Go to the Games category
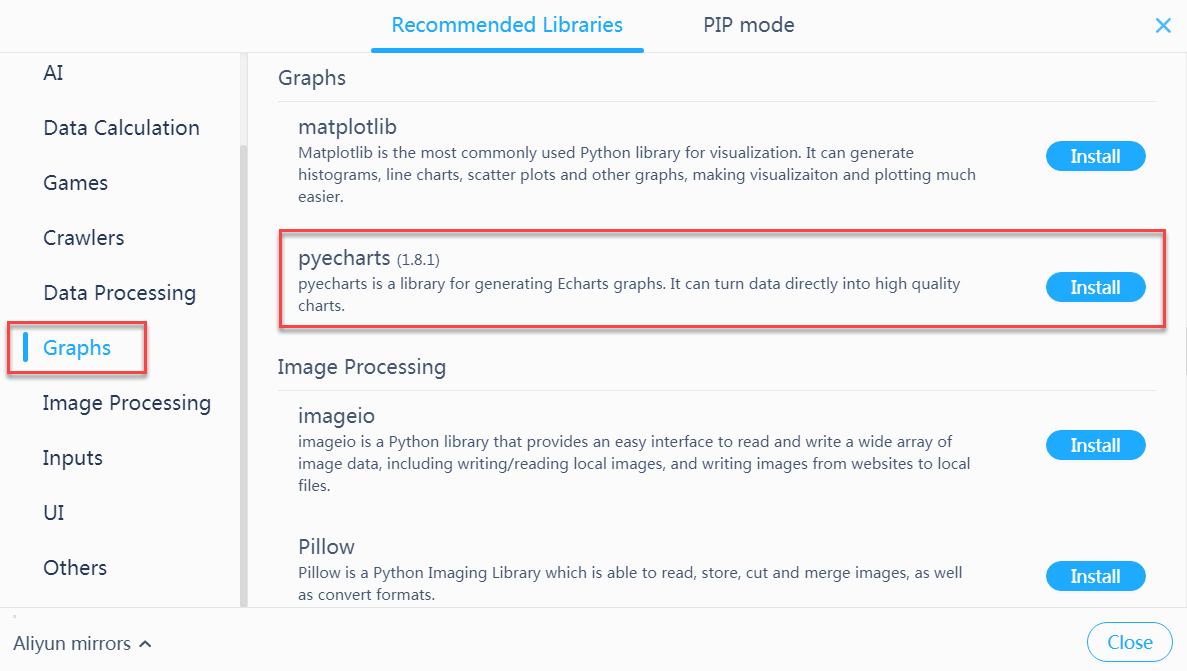The width and height of the screenshot is (1187, 671). pyautogui.click(x=75, y=183)
